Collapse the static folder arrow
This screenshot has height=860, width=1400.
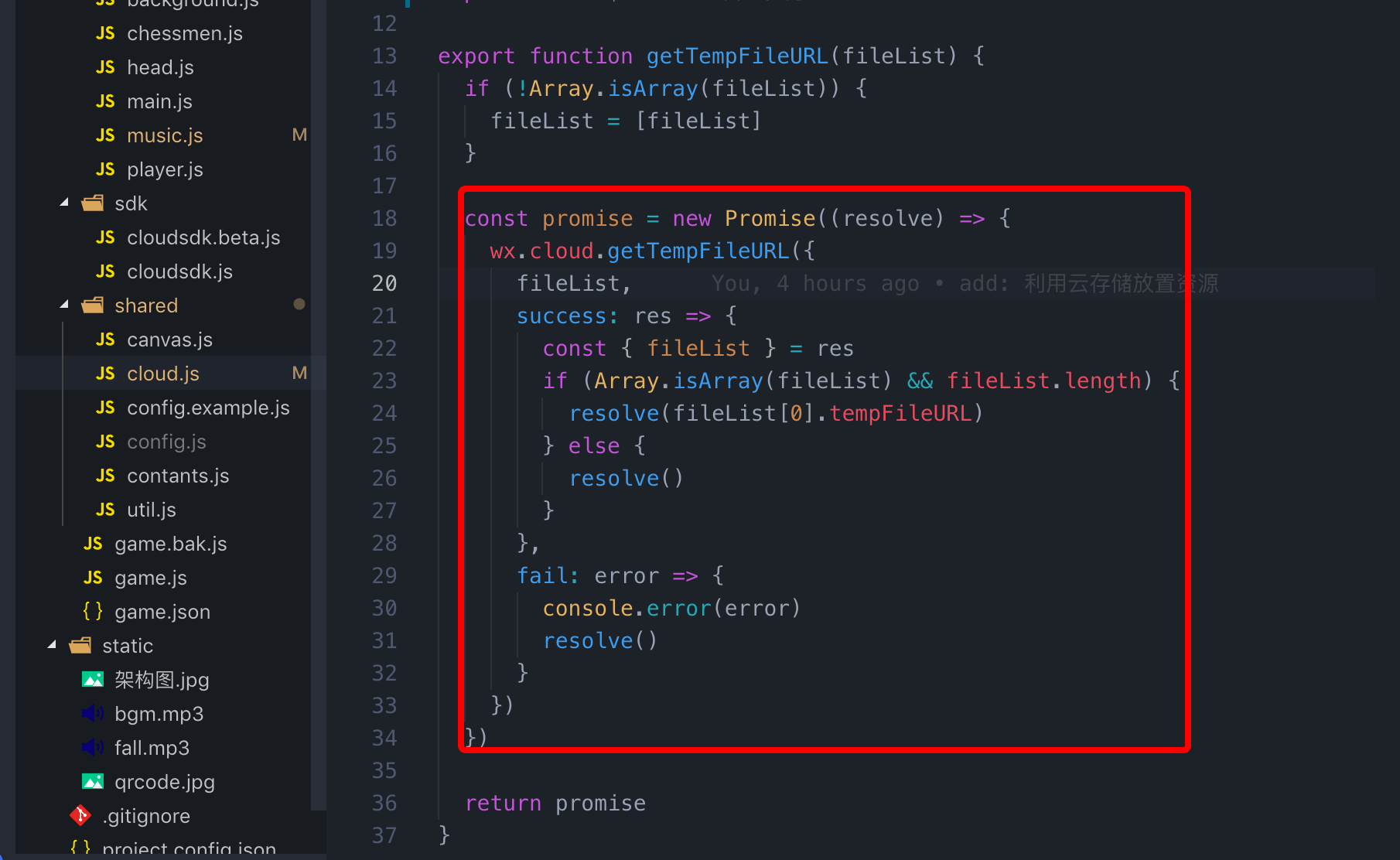pos(52,646)
